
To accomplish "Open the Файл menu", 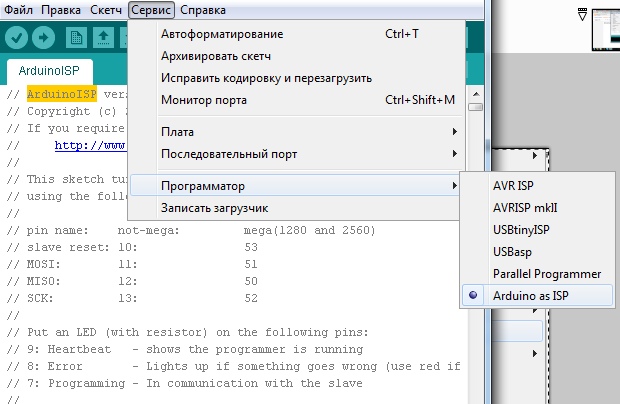I will click(18, 10).
